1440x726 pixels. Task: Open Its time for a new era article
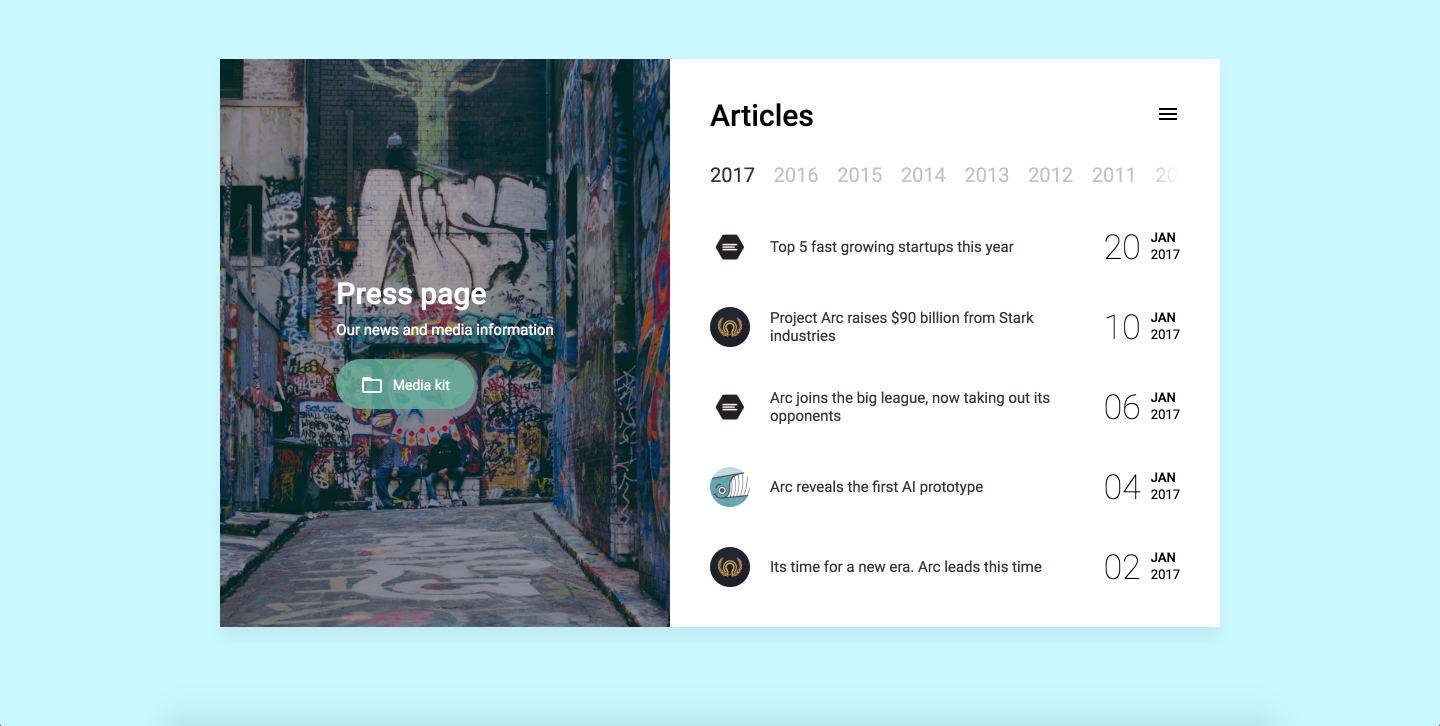[905, 567]
